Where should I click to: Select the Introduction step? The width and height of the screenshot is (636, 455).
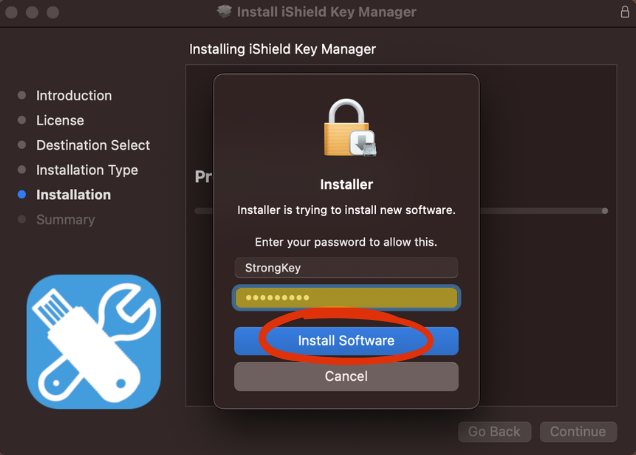pyautogui.click(x=74, y=96)
